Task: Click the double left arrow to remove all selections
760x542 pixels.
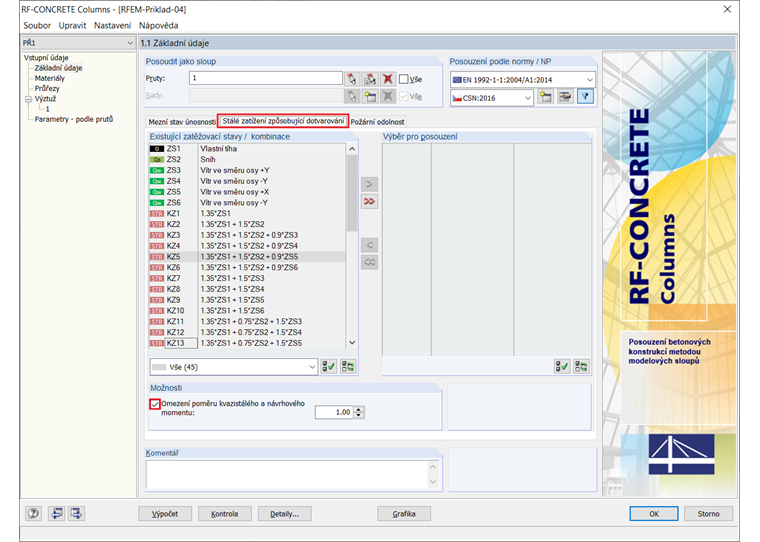Action: pyautogui.click(x=369, y=262)
